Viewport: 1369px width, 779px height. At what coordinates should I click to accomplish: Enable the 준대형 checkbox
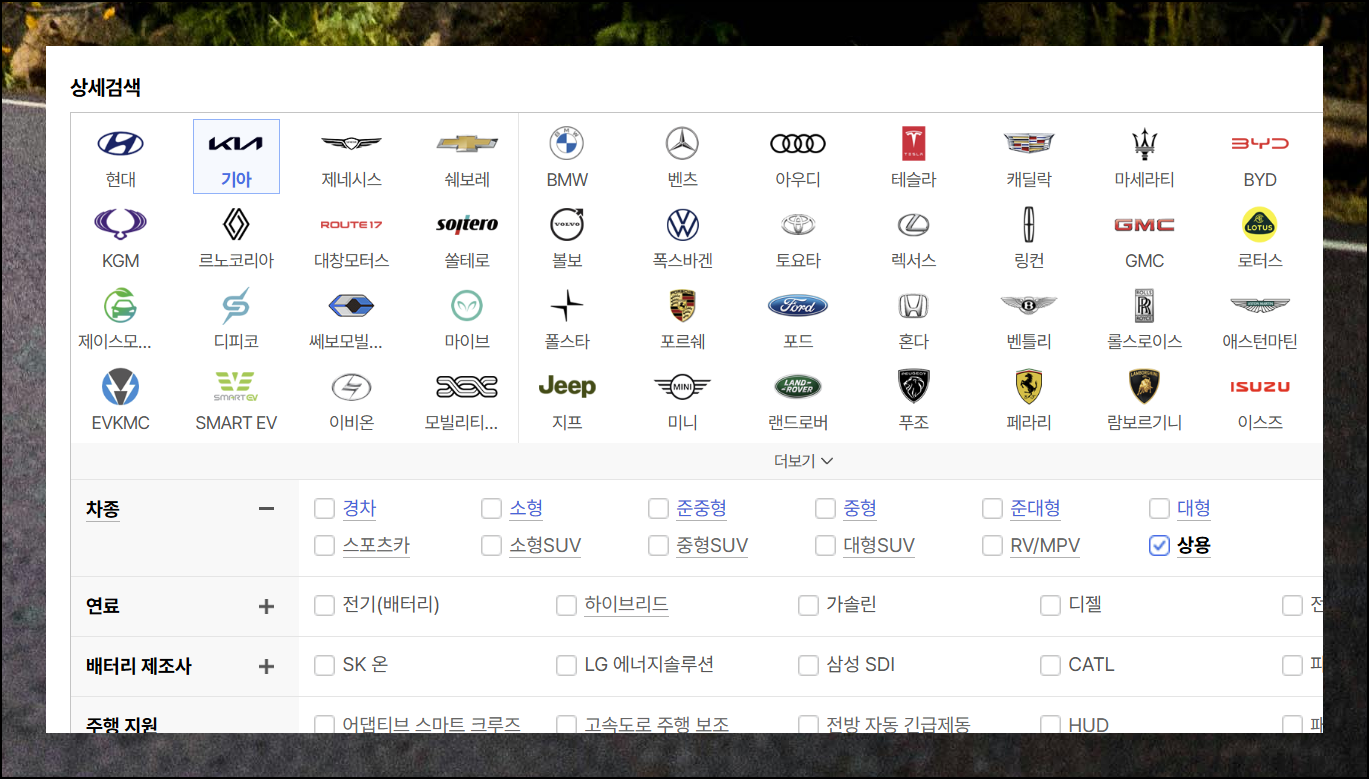(x=992, y=509)
